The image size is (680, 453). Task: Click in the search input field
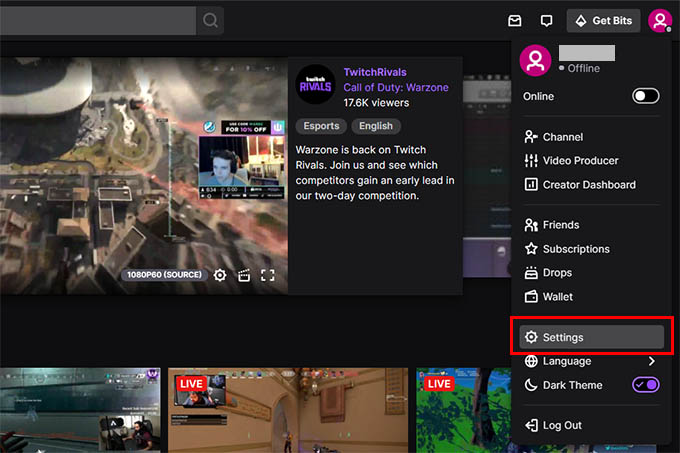tap(98, 20)
